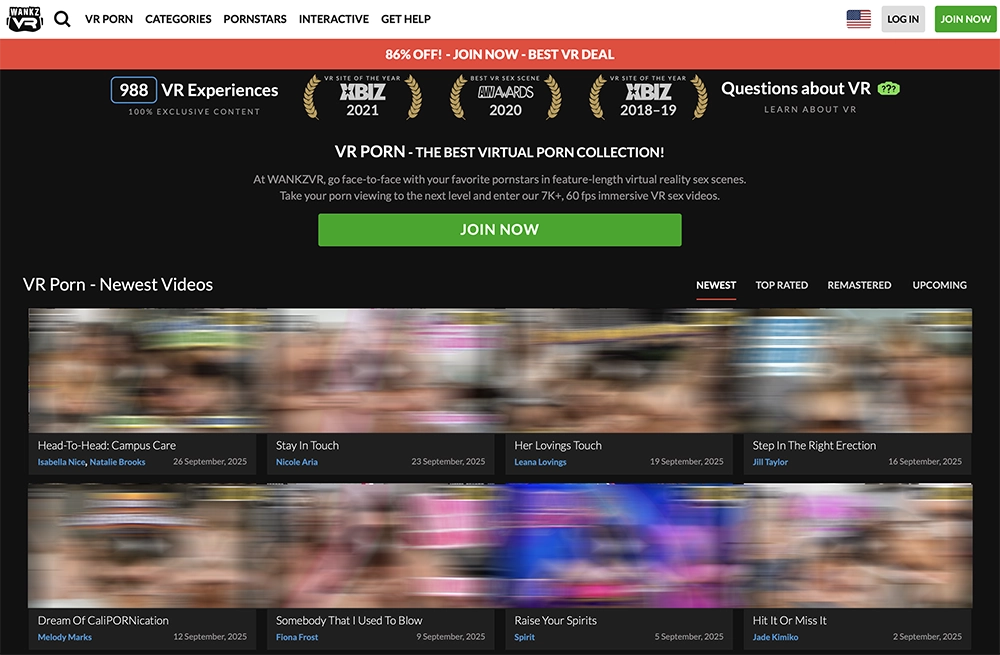Select the Remastered tab

[x=859, y=285]
